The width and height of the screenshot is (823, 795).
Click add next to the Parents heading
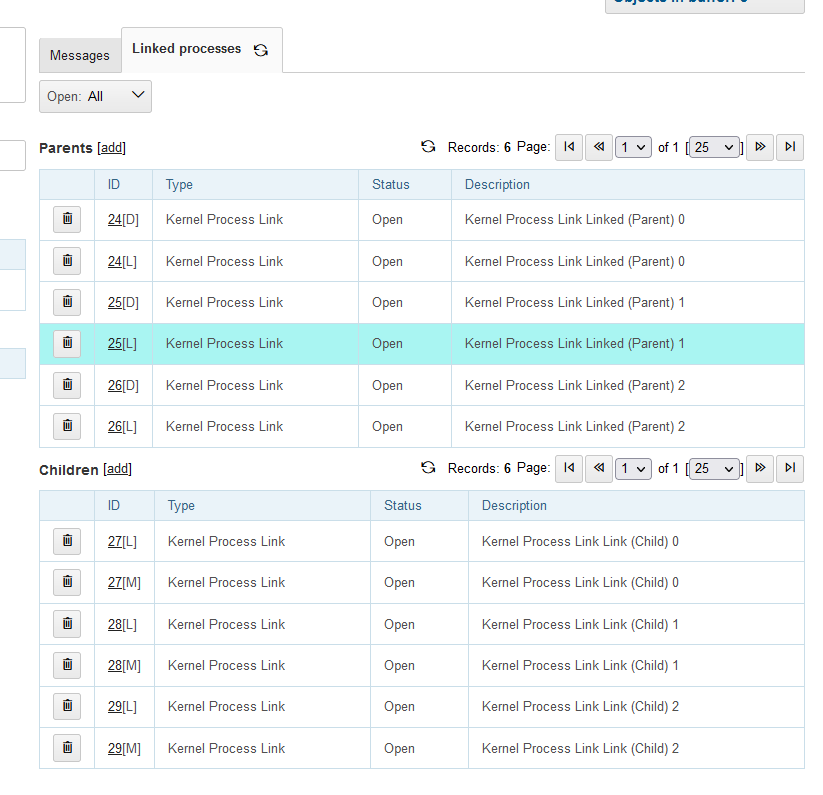111,147
